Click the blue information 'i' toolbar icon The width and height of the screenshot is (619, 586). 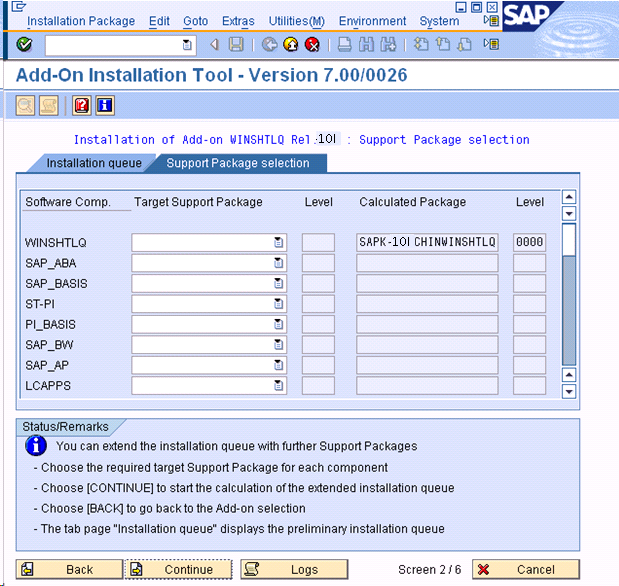coord(105,105)
